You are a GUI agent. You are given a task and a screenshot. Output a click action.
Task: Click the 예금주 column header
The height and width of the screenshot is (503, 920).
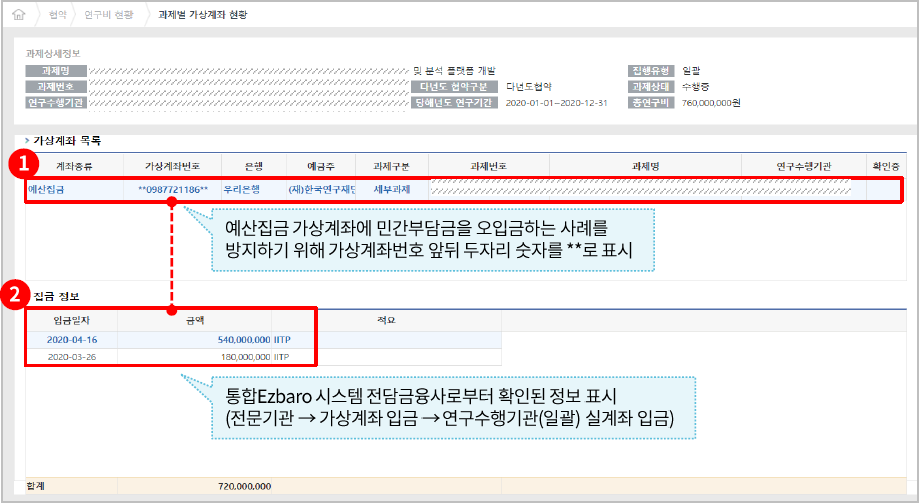320,166
